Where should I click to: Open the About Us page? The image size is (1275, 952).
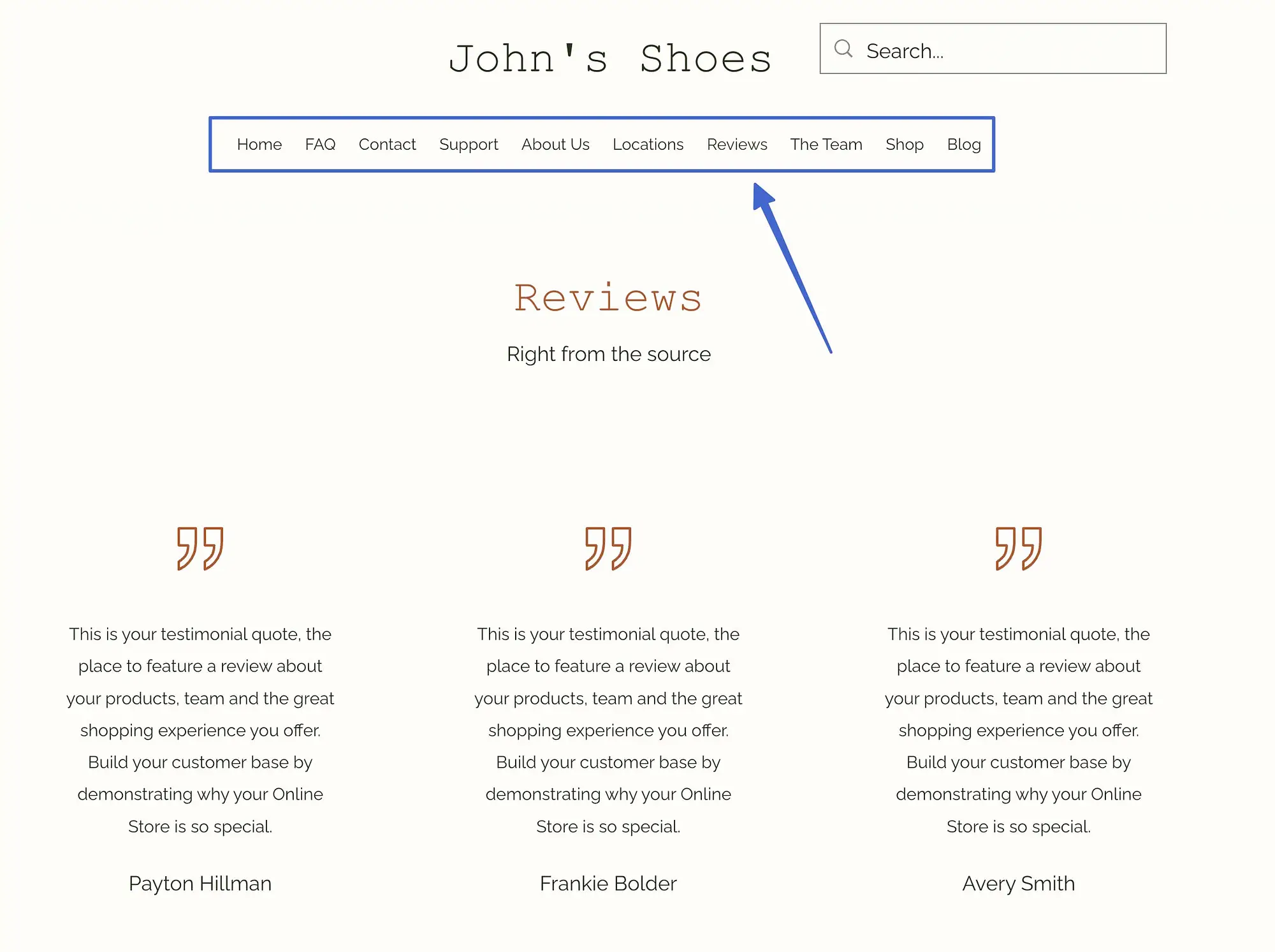tap(554, 144)
